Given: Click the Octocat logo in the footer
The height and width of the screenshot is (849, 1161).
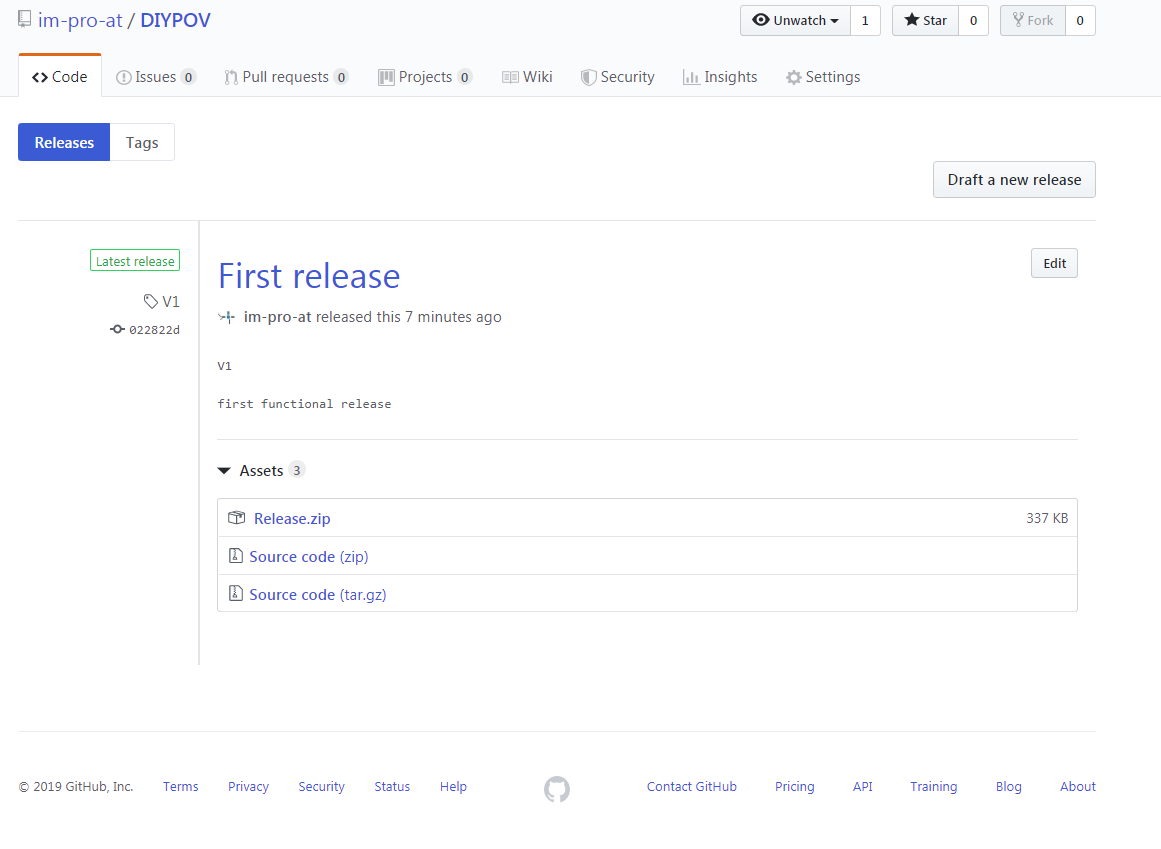Looking at the screenshot, I should (x=556, y=789).
